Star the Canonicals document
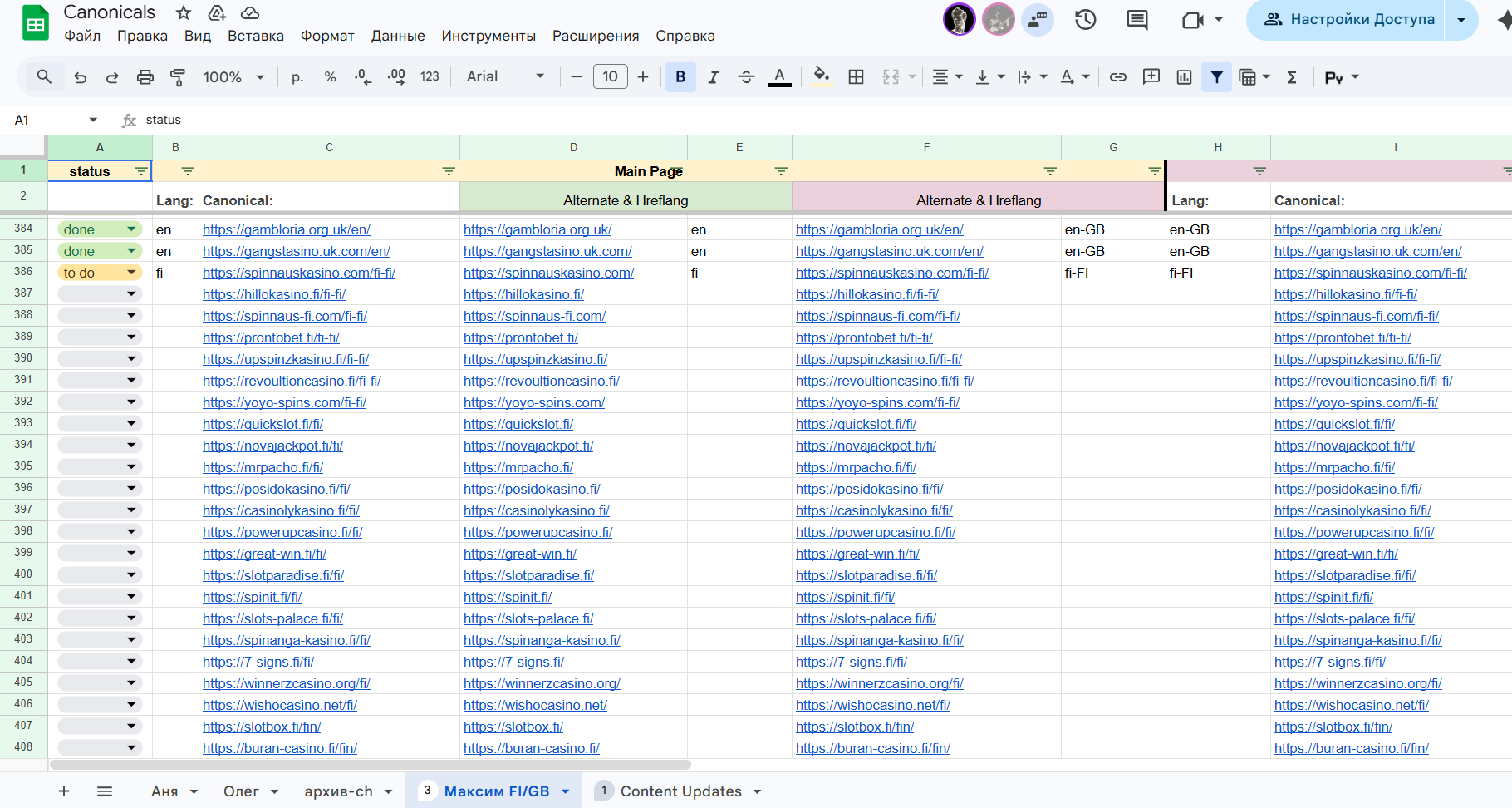Screen dimensions: 1512x808 (184, 12)
